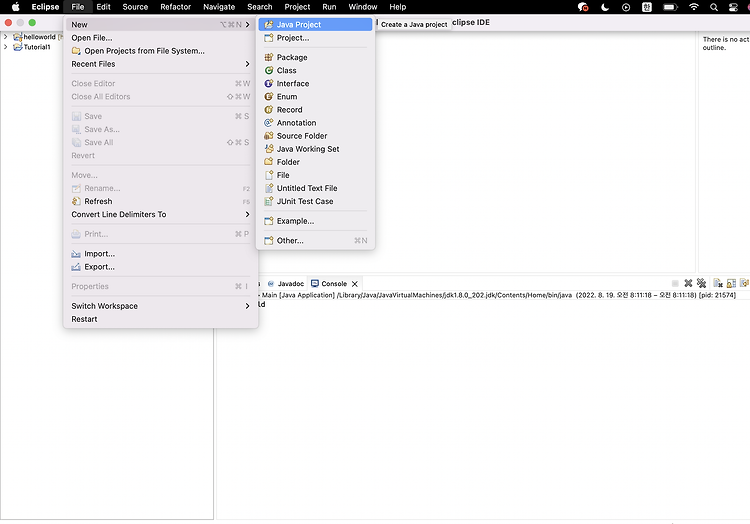Click the console launch description line

click(x=497, y=295)
